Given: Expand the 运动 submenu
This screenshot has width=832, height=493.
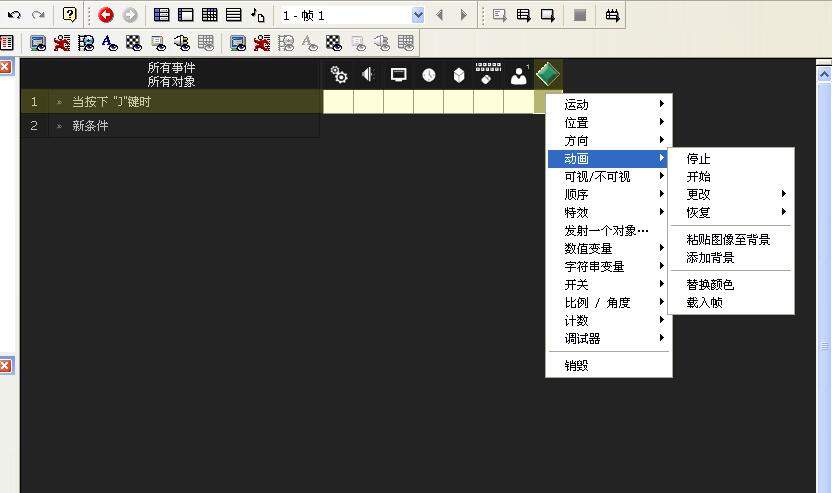Looking at the screenshot, I should 610,105.
